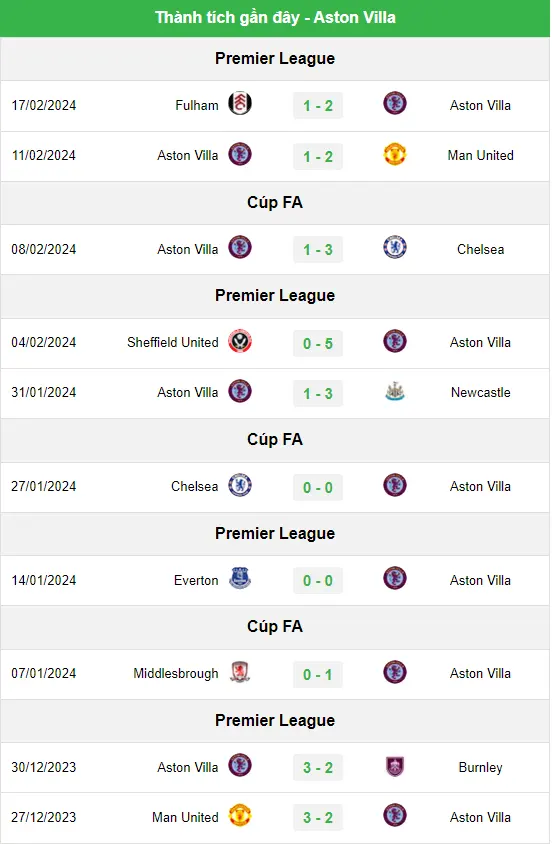
Task: Click the 27/01/2024 match date
Action: click(x=44, y=486)
